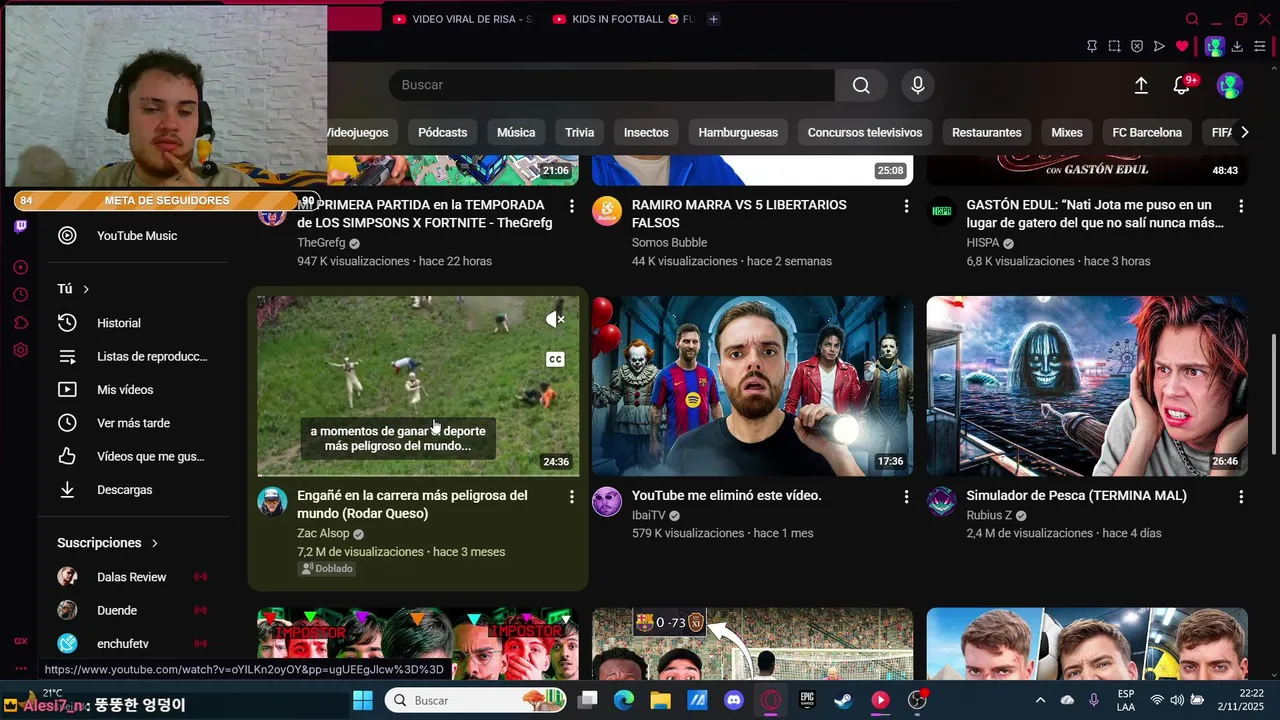This screenshot has width=1280, height=720.
Task: Select the Trivia filter chip
Action: pyautogui.click(x=579, y=132)
